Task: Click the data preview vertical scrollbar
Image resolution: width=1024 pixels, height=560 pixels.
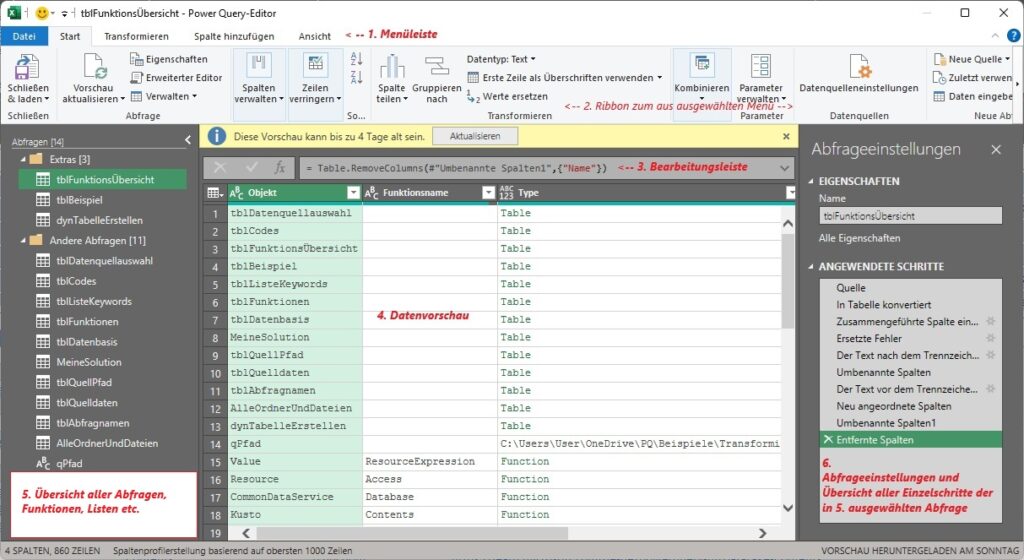Action: click(x=788, y=281)
